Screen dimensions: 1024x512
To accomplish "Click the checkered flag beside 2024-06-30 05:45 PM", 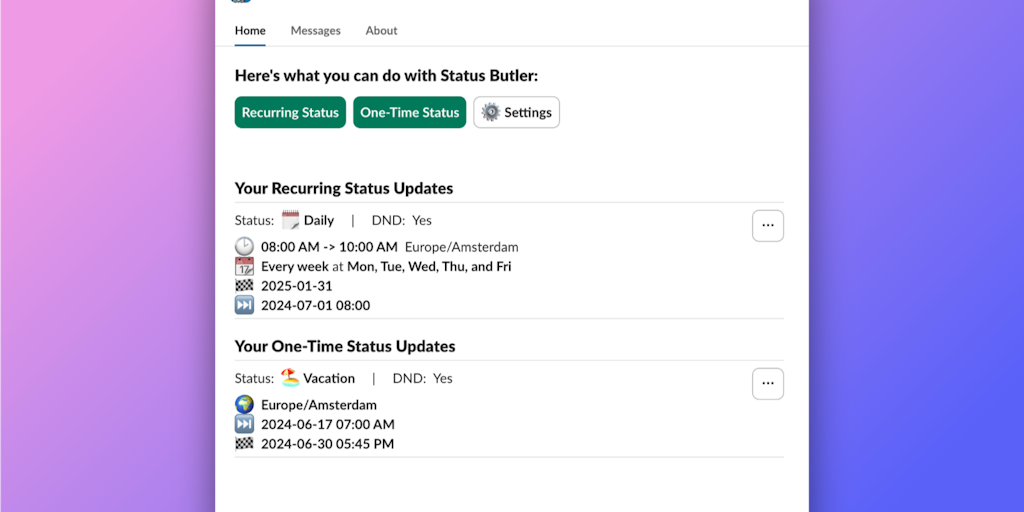I will 244,443.
